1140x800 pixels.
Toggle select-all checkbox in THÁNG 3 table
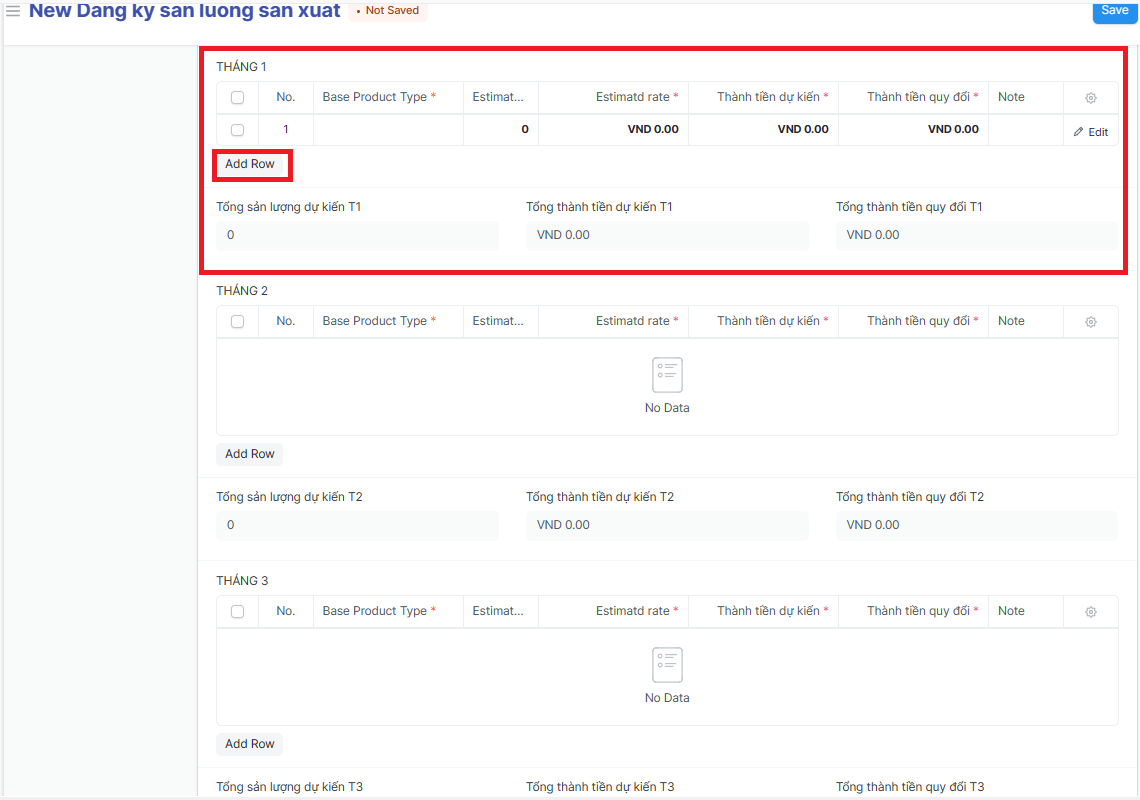coord(237,612)
